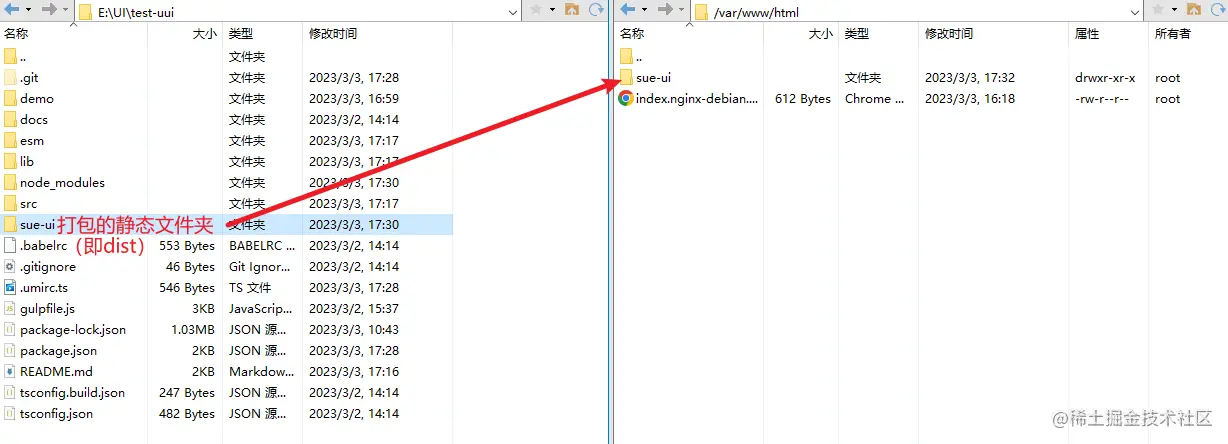Image resolution: width=1228 pixels, height=444 pixels.
Task: Select the .git folder icon
Action: click(10, 77)
